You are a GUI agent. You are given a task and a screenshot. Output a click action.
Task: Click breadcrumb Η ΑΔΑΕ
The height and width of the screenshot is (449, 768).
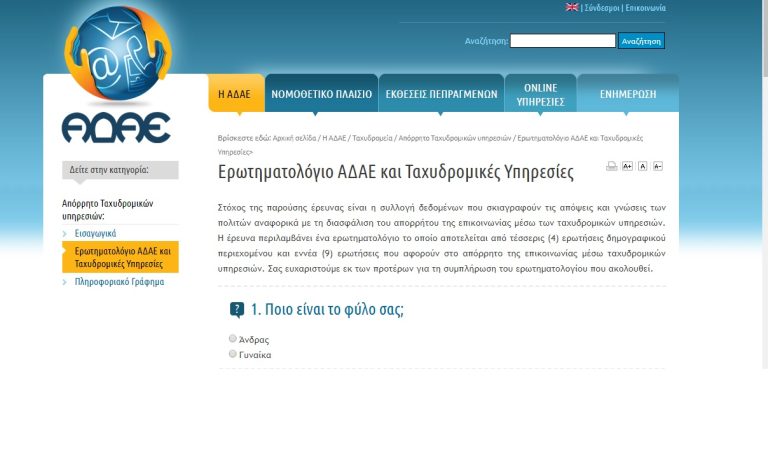[x=334, y=138]
